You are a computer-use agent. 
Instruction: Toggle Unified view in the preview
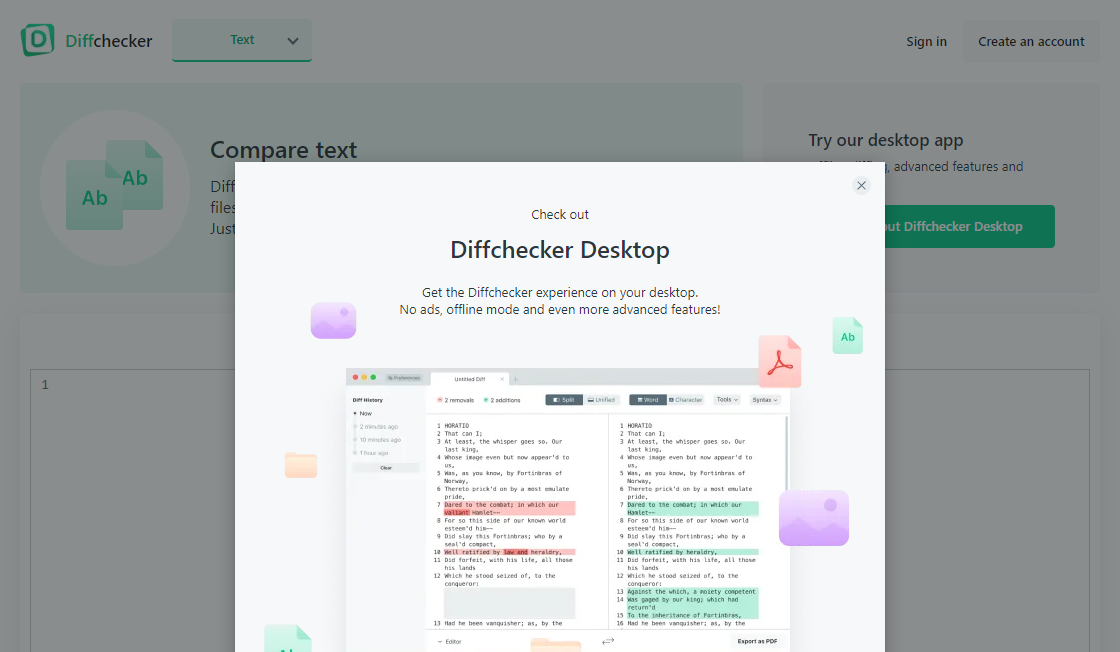(601, 400)
